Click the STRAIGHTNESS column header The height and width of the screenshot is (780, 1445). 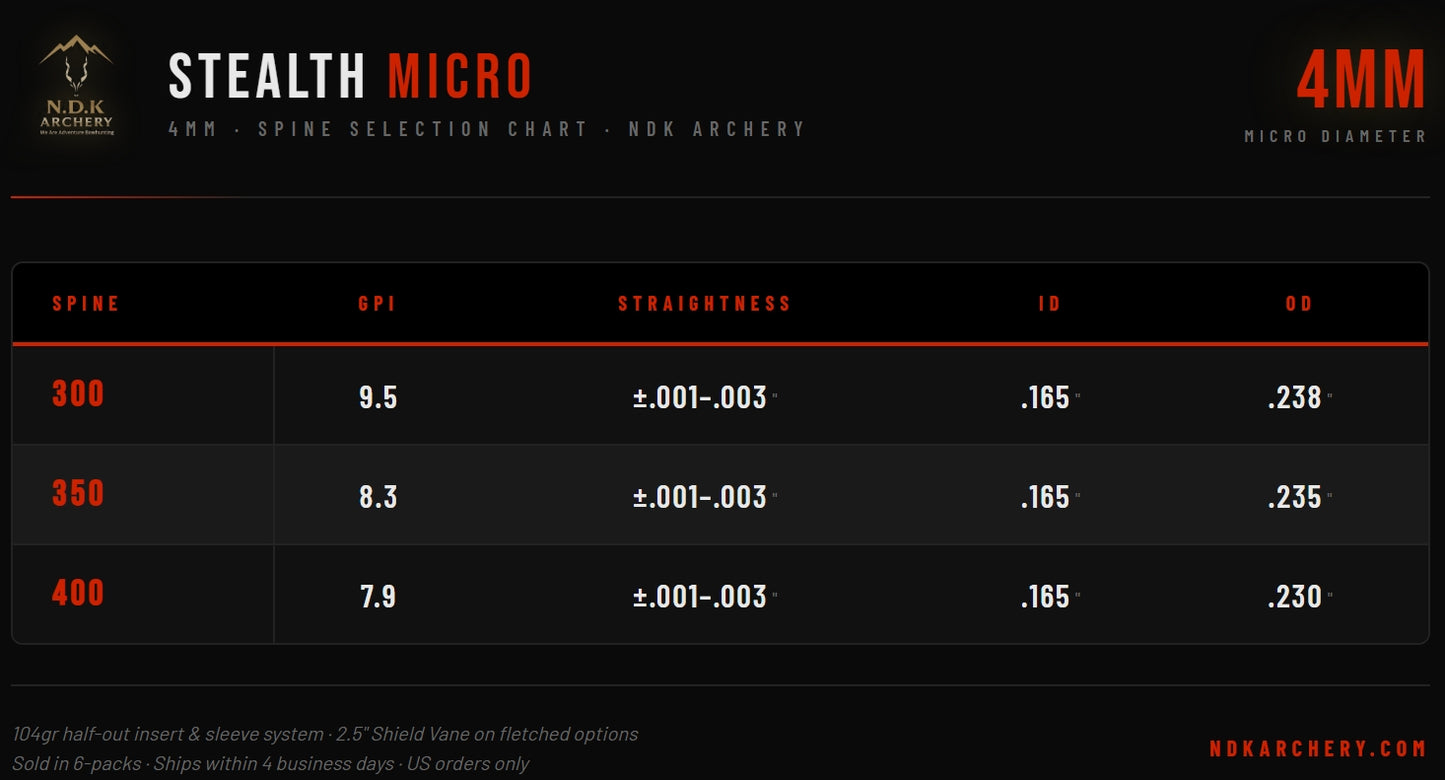[x=704, y=304]
